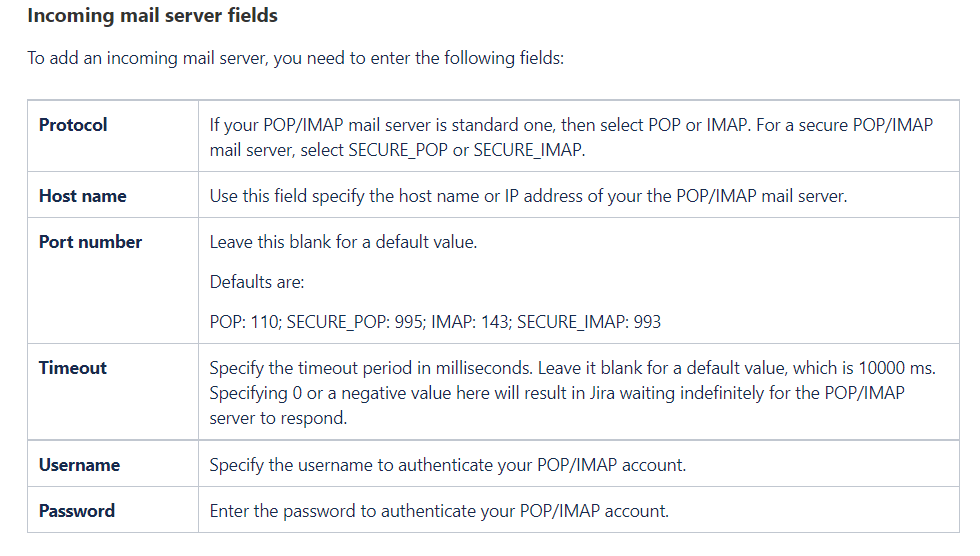Click the Username description text
This screenshot has height=556, width=980.
pos(447,465)
